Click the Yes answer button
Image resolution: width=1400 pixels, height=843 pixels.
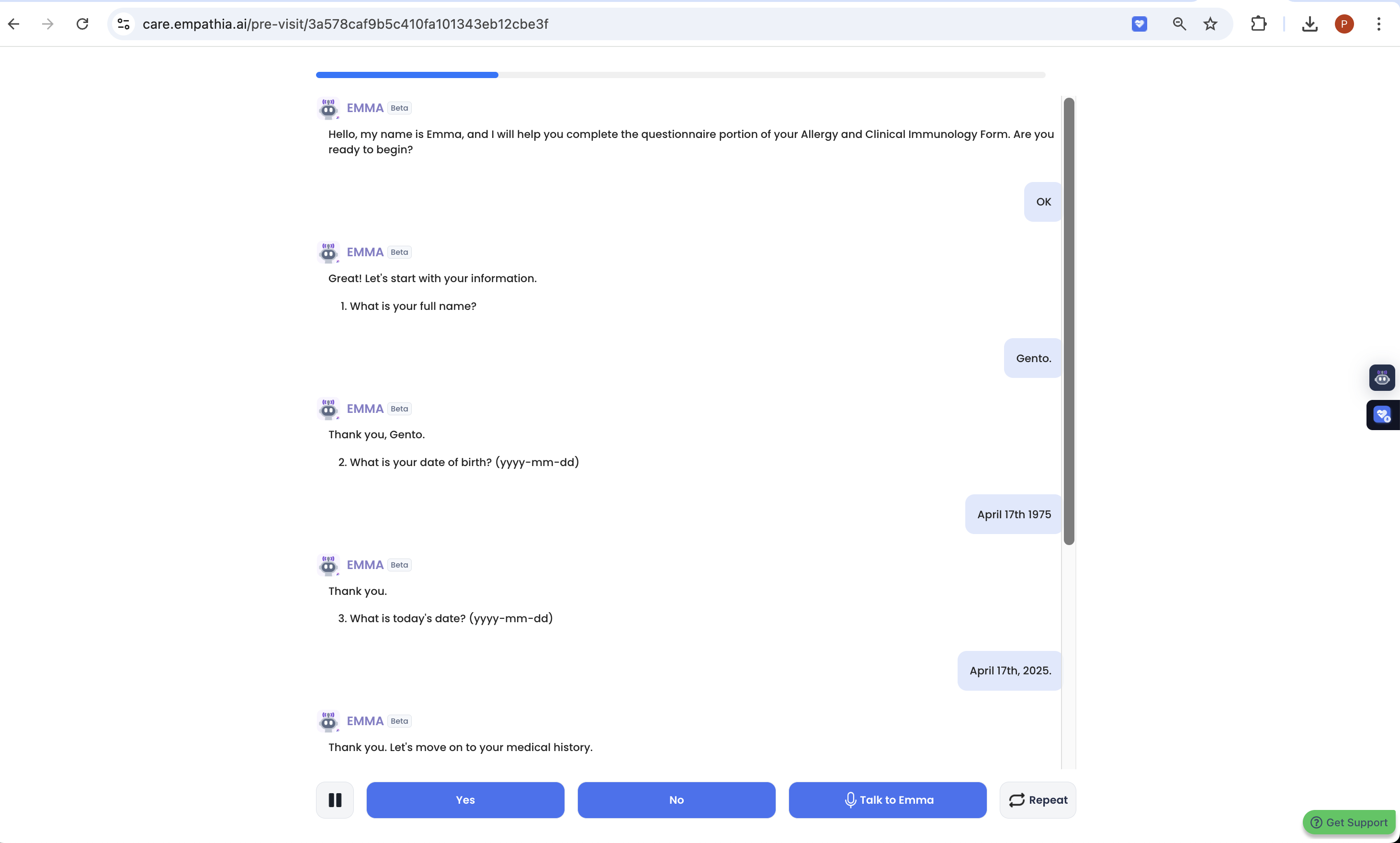(465, 800)
